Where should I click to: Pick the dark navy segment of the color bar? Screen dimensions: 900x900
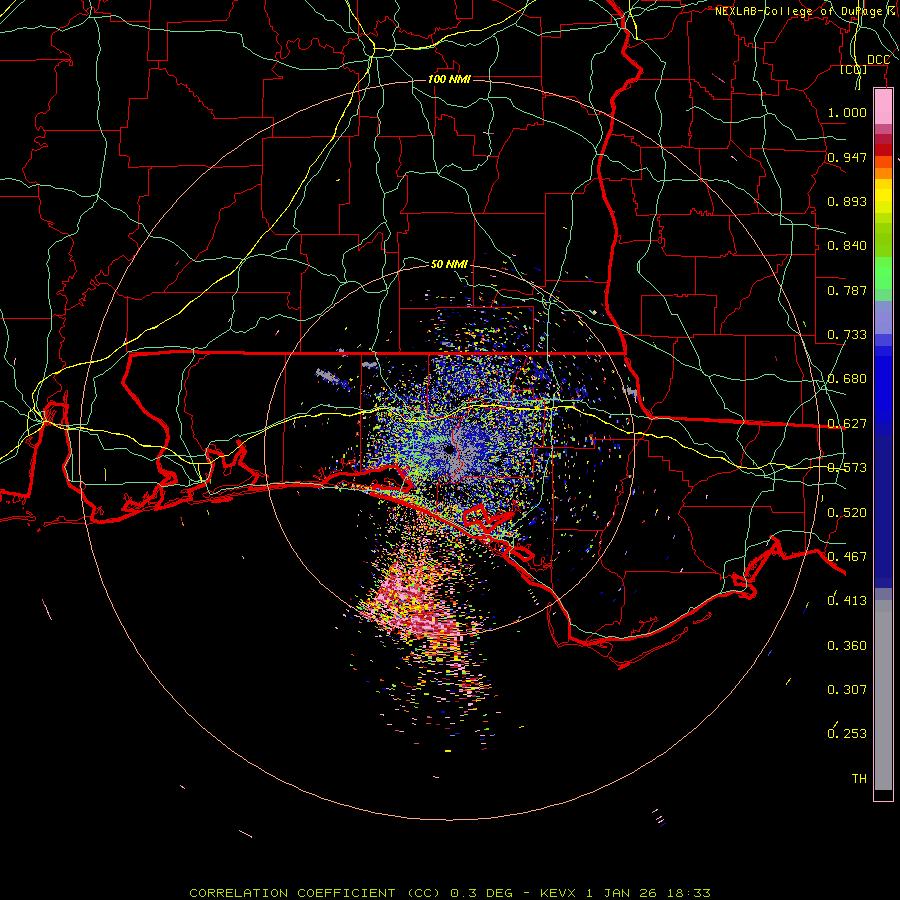[x=883, y=505]
